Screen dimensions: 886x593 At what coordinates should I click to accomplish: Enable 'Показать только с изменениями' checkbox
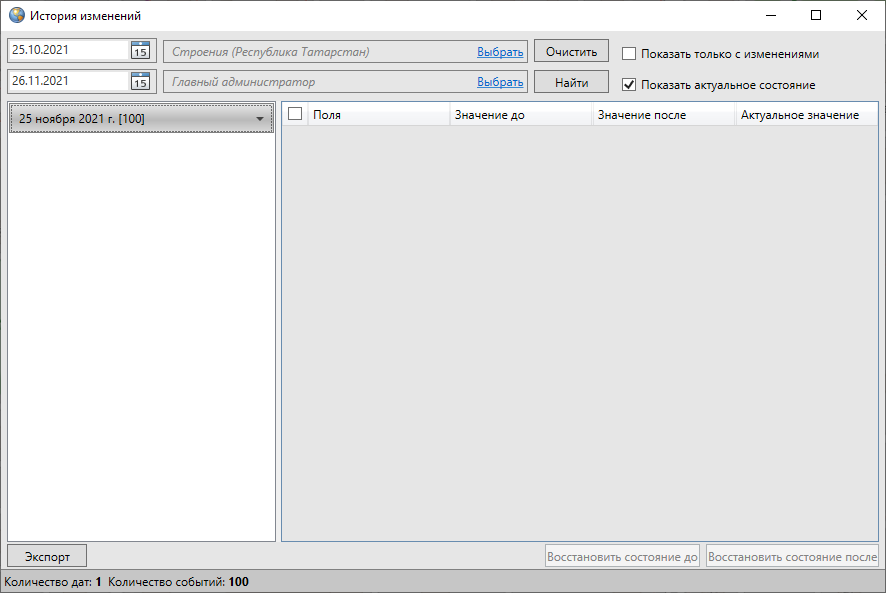(x=629, y=53)
